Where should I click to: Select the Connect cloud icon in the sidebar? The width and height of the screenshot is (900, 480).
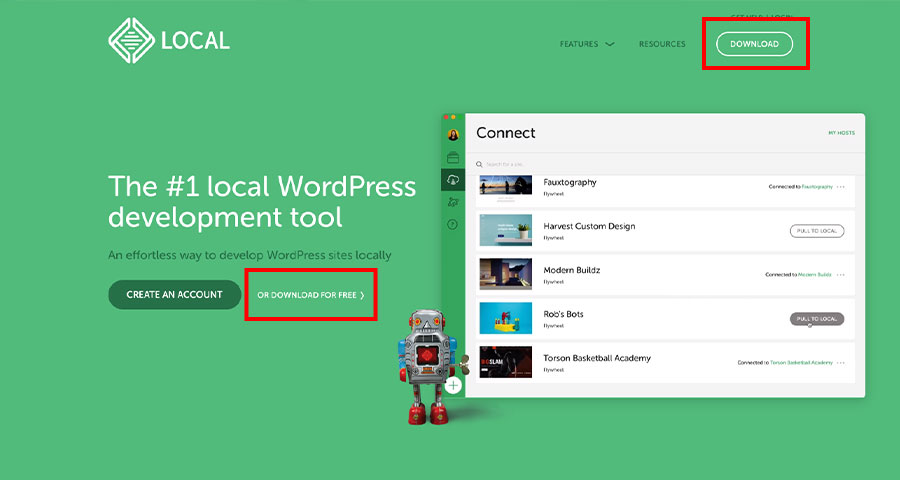coord(453,180)
